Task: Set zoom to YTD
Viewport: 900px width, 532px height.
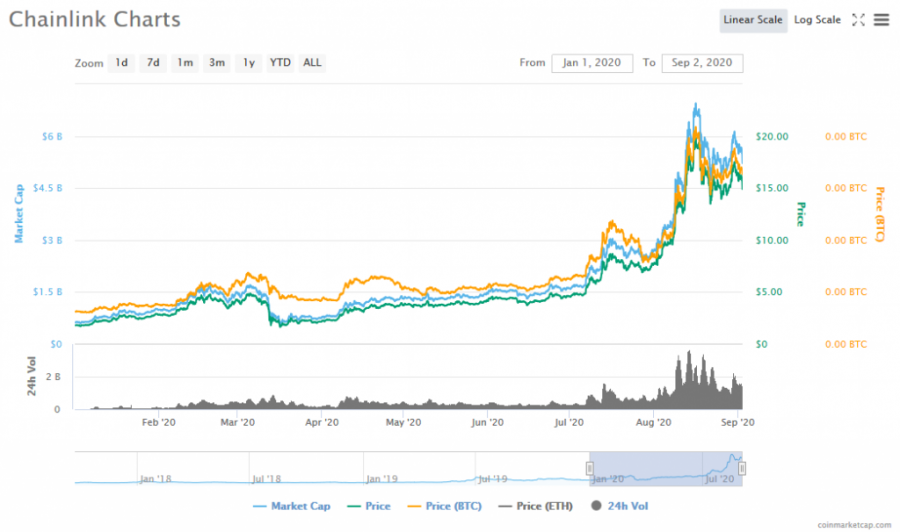Action: (280, 63)
